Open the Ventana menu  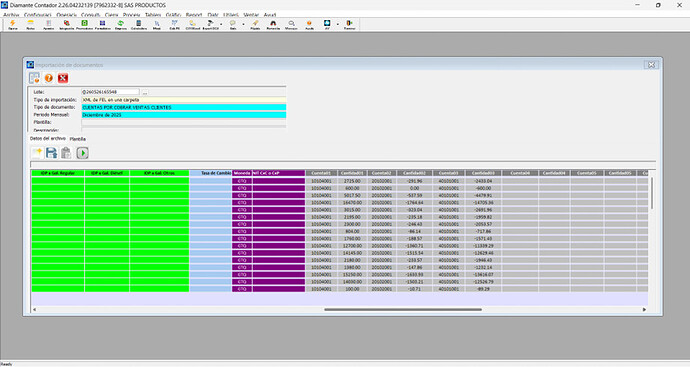pos(251,15)
